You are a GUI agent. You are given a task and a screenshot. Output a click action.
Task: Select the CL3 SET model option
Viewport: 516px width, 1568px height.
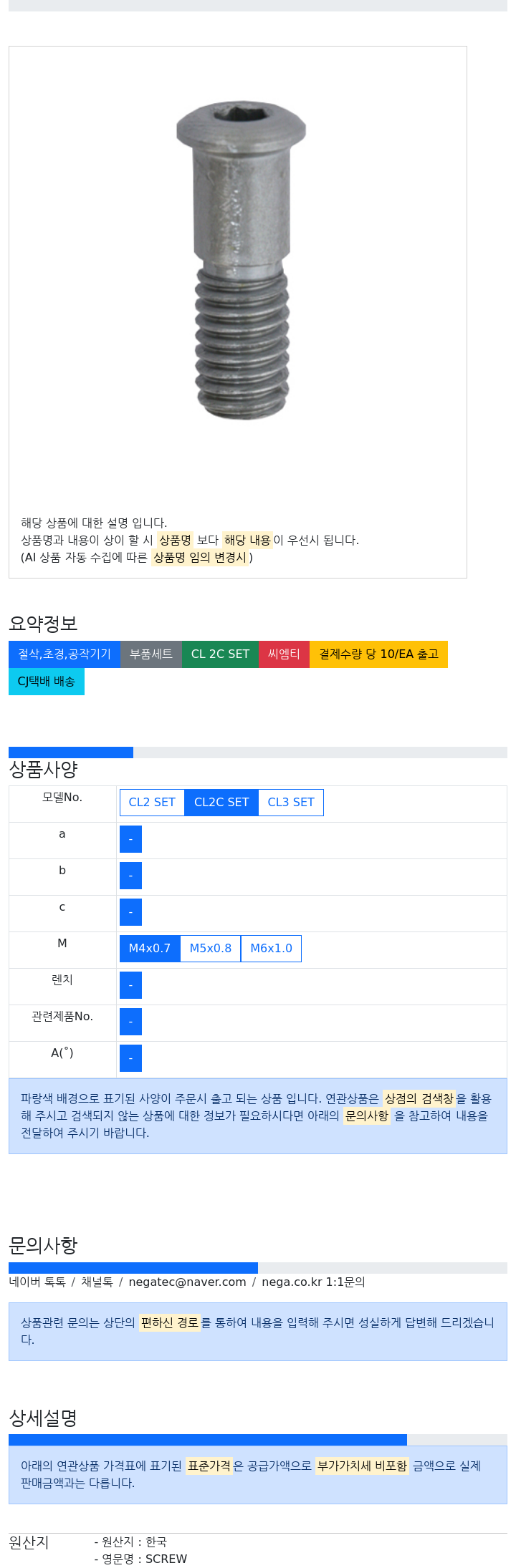[x=291, y=802]
